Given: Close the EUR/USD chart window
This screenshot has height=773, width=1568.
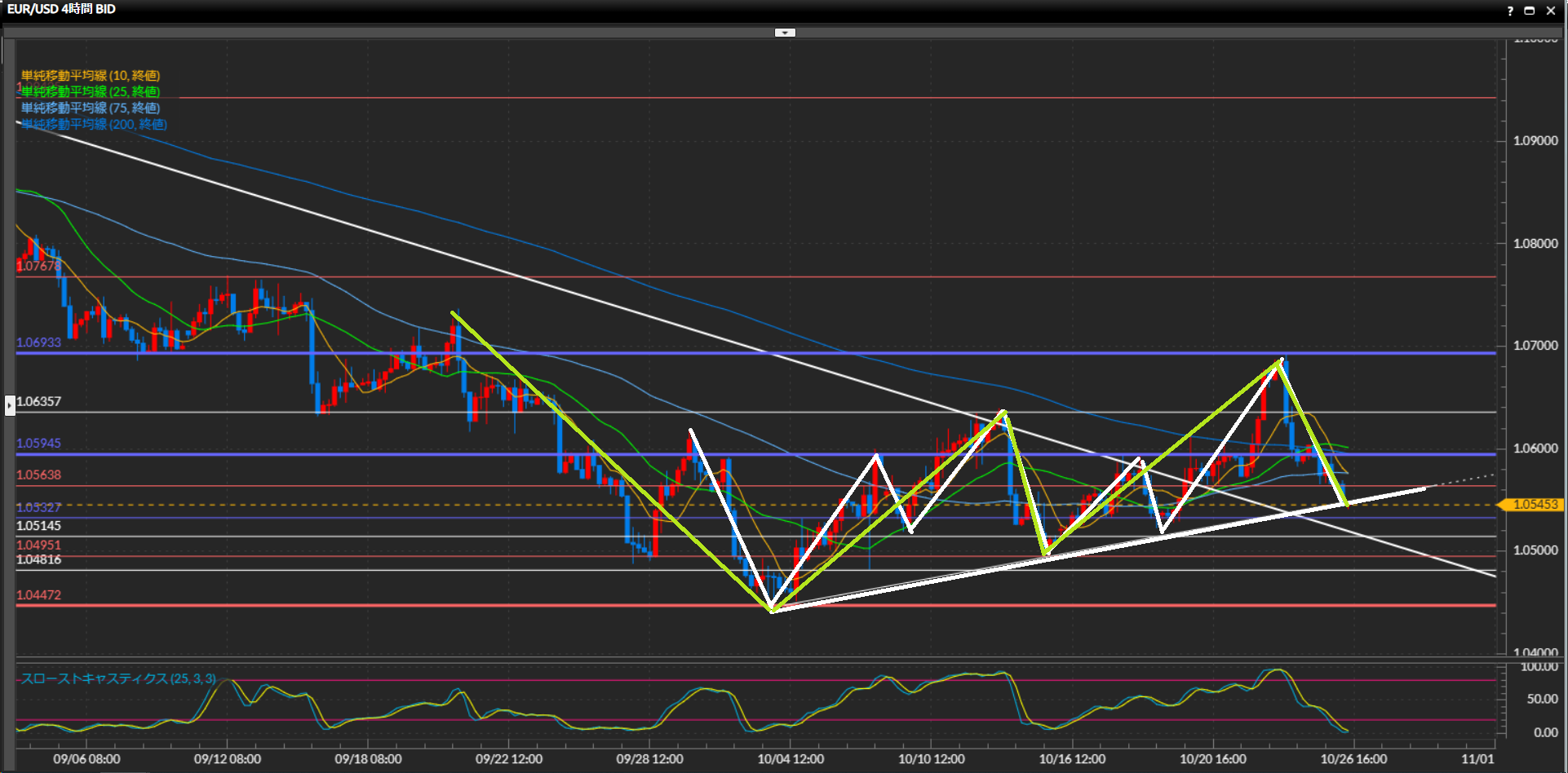Looking at the screenshot, I should tap(1551, 11).
